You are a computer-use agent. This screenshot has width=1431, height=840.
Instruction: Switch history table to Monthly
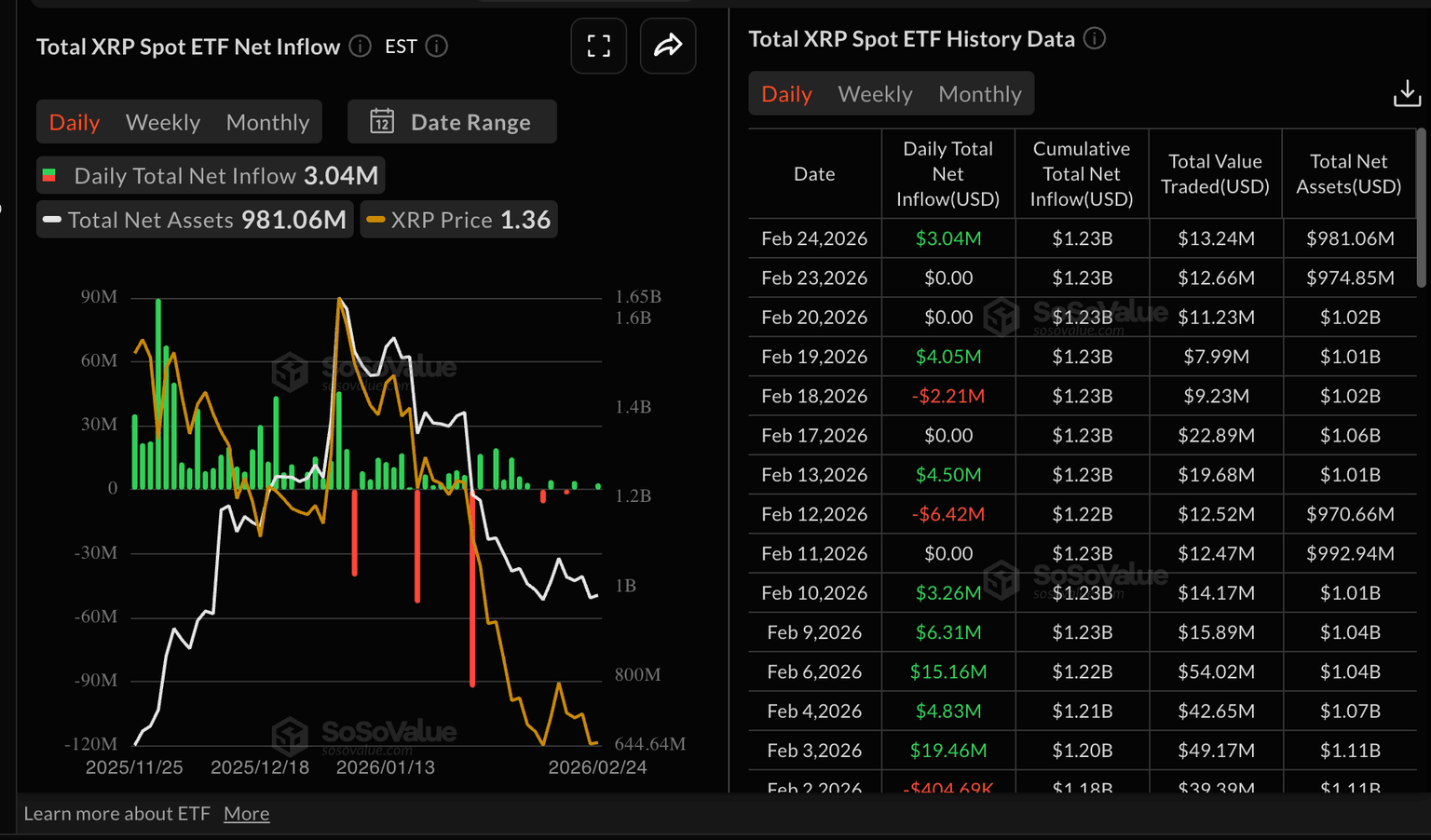tap(979, 94)
